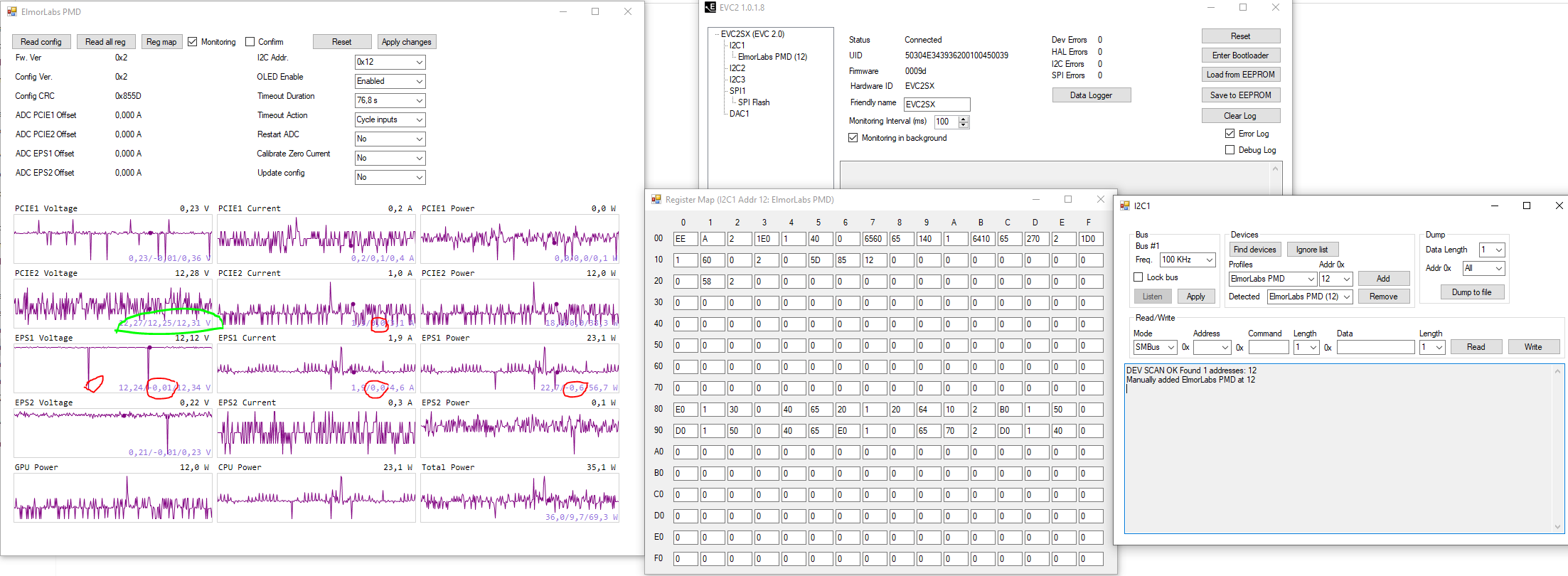The image size is (1568, 576).
Task: Click the I2C1 window title icon
Action: pyautogui.click(x=1125, y=206)
